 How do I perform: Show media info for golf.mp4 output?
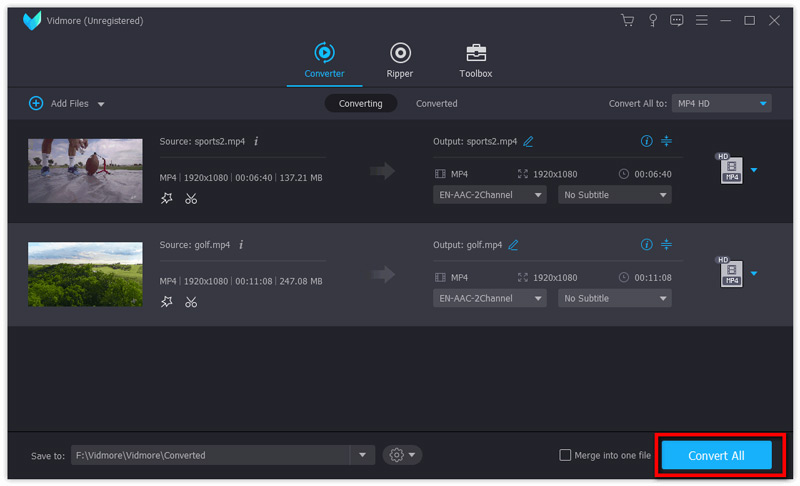[x=646, y=244]
